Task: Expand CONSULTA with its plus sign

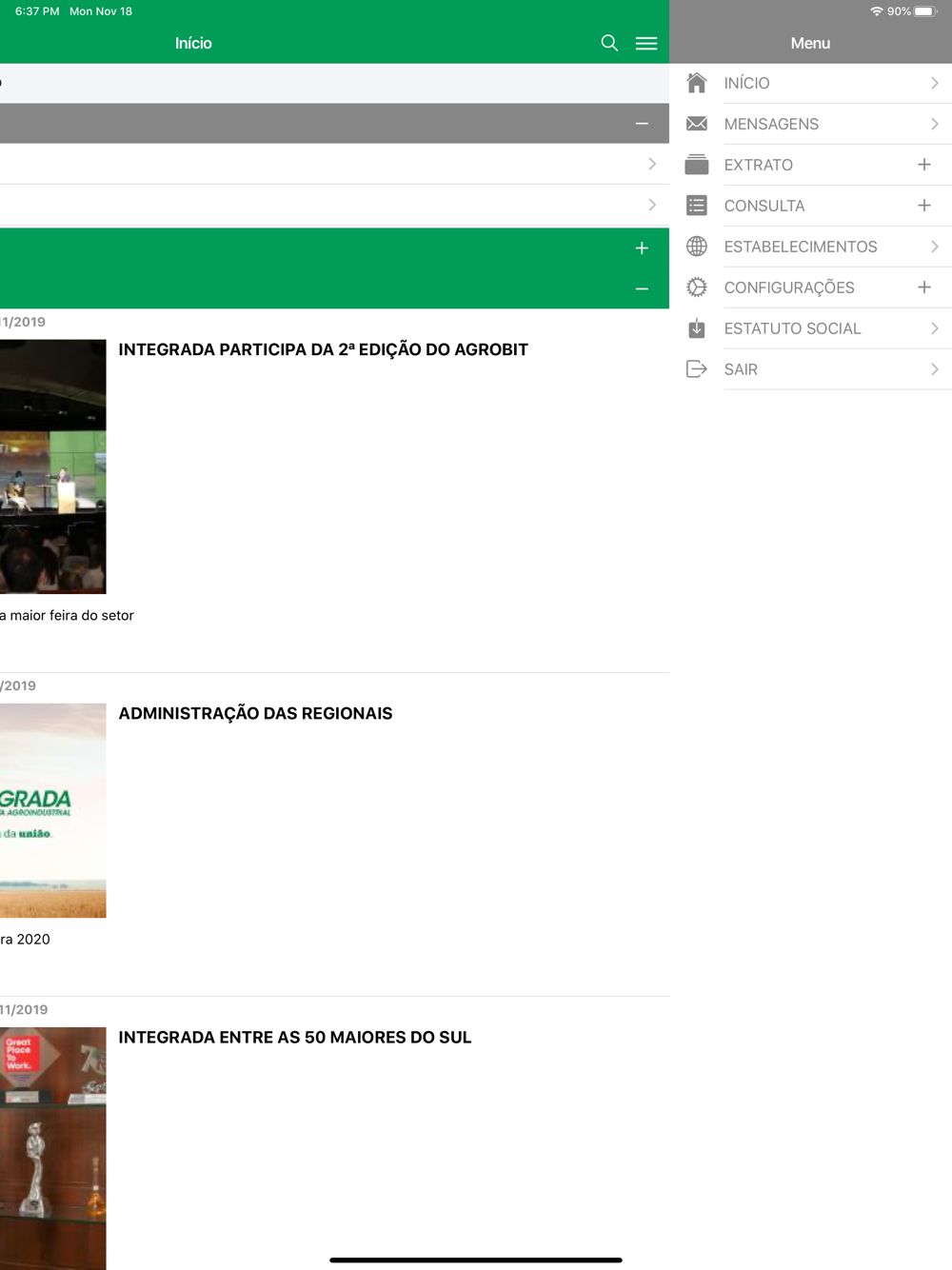Action: pyautogui.click(x=923, y=206)
